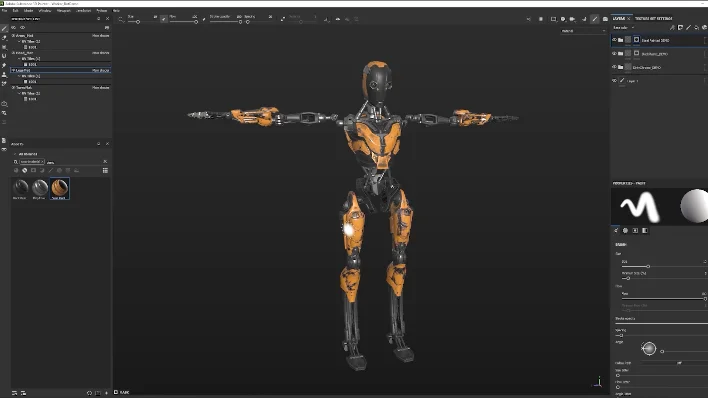Select the Polygon Fill tool
This screenshot has width=708, height=398.
pos(4,56)
